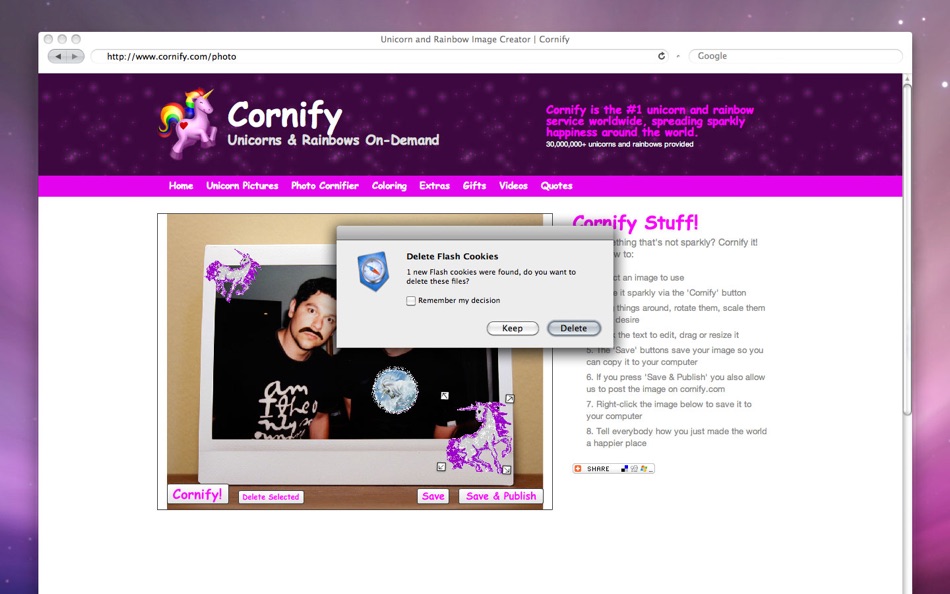950x594 pixels.
Task: Click the arrow handle nearest the round unicorn sticker
Action: point(445,396)
